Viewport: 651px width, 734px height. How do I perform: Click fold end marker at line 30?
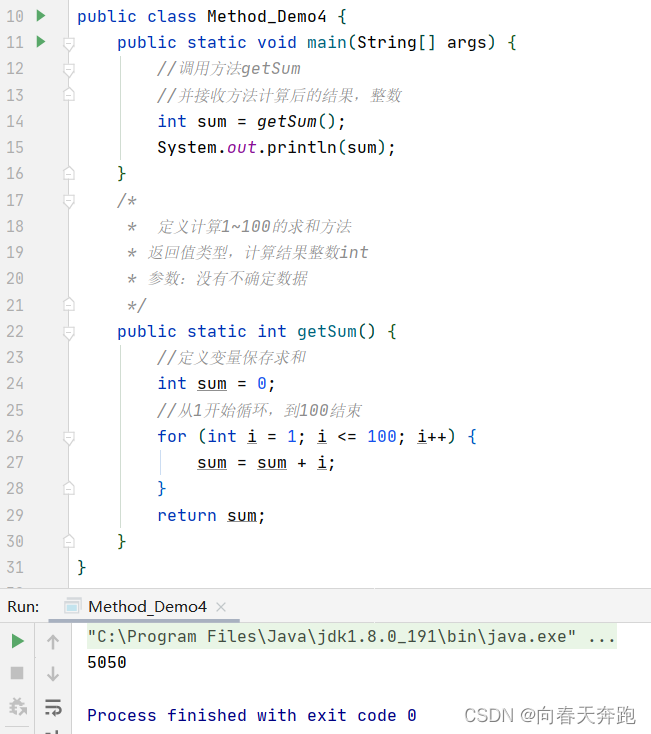coord(69,541)
